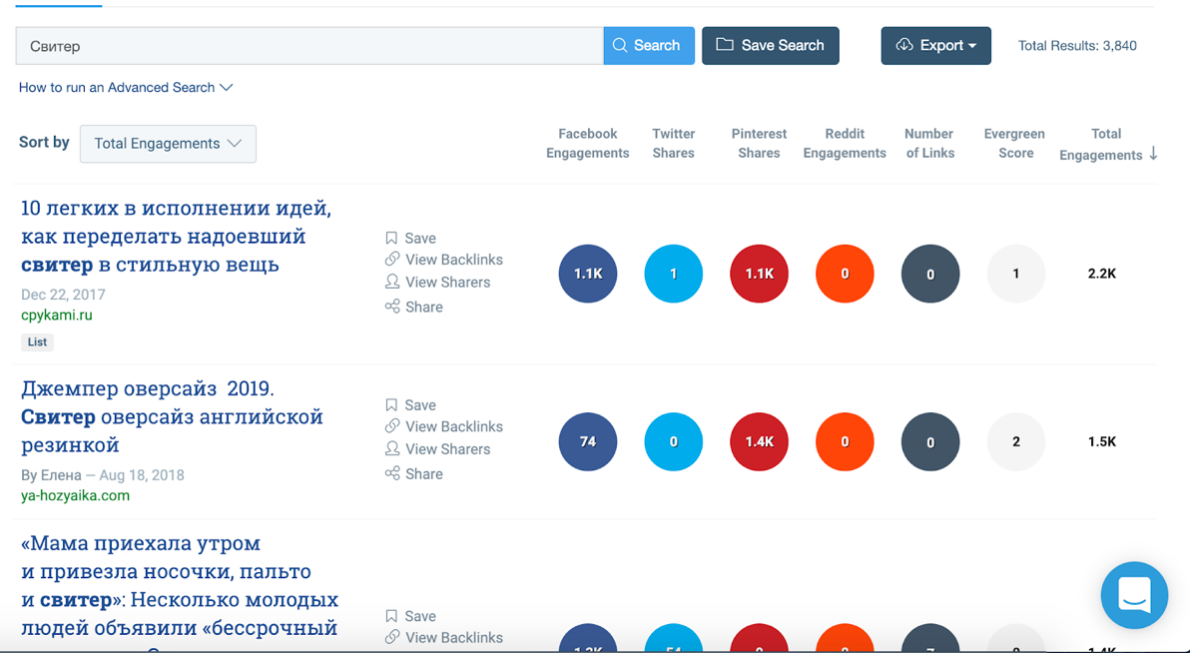Click the Facebook Engagements column header
1195x655 pixels.
[587, 144]
